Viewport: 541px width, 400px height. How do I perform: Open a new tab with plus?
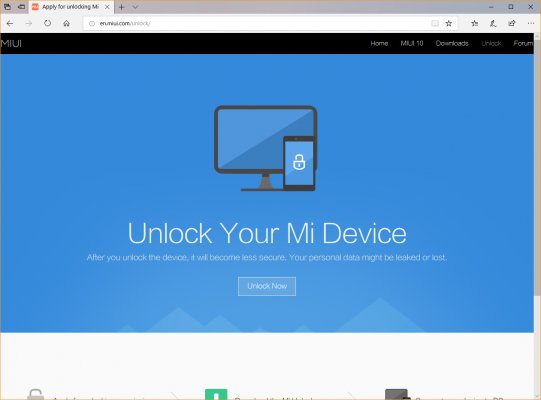pyautogui.click(x=121, y=7)
